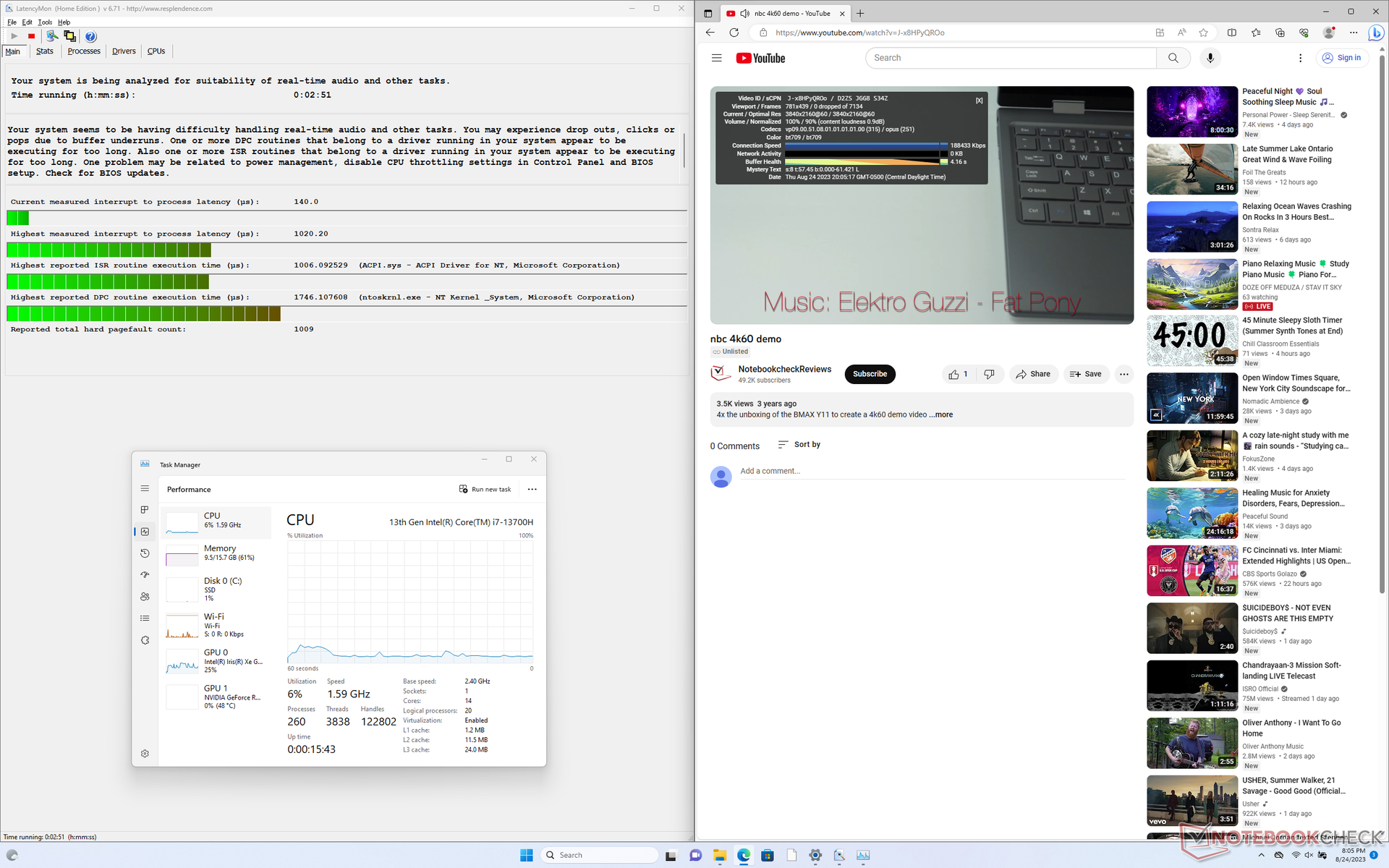Mute the YouTube browser tab audio
Image resolution: width=1389 pixels, height=868 pixels.
tap(744, 13)
